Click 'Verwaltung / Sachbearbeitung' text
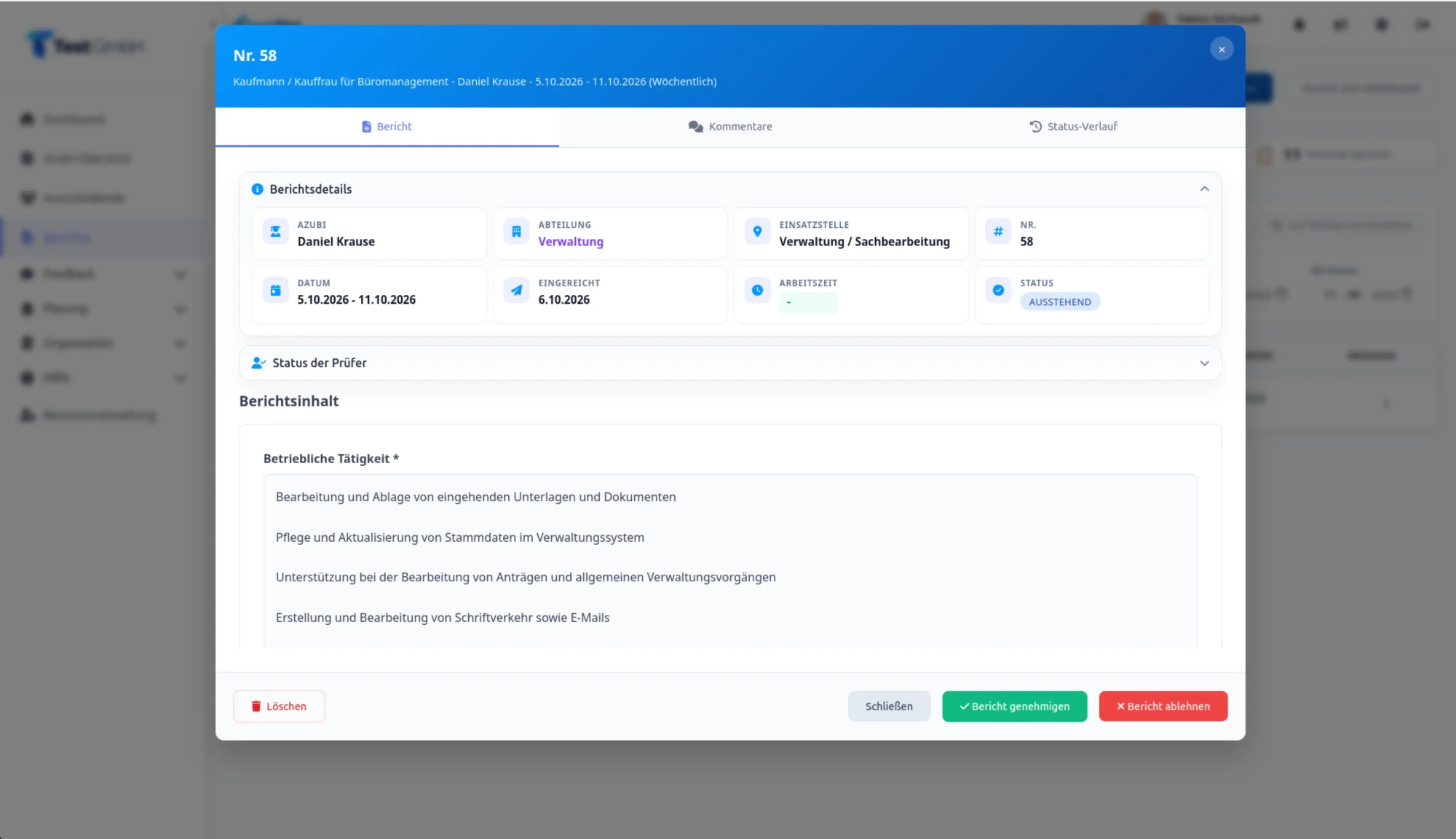Image resolution: width=1456 pixels, height=839 pixels. [864, 242]
